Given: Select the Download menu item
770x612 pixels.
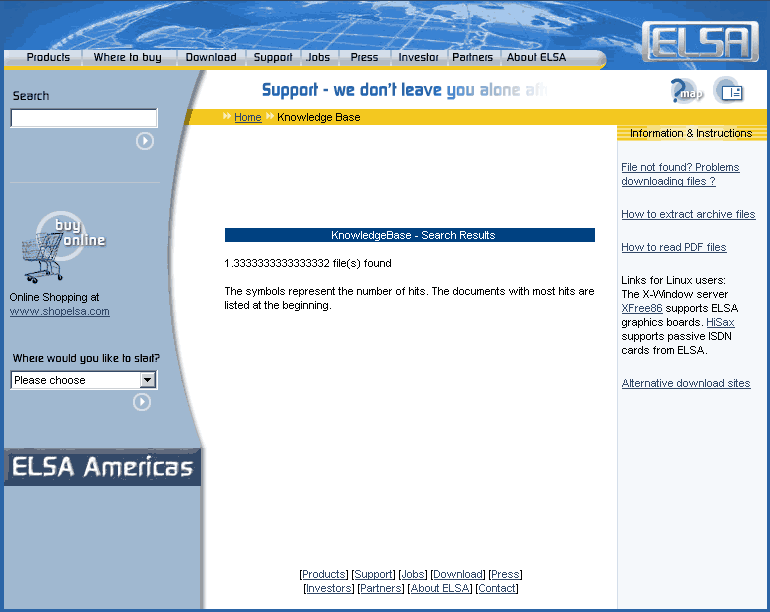Looking at the screenshot, I should click(211, 58).
